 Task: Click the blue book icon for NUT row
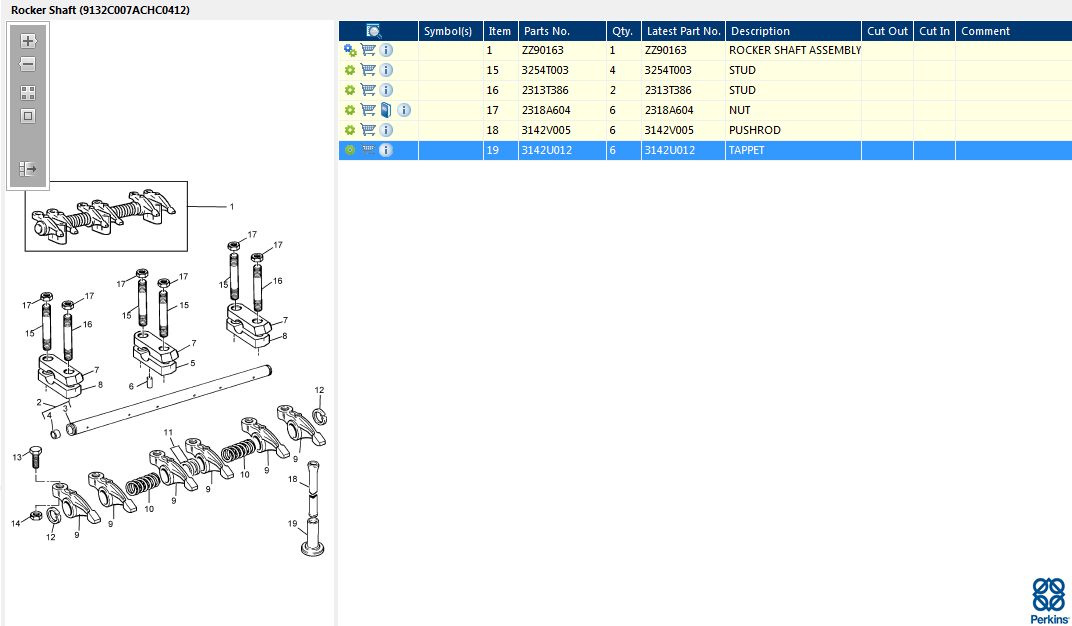(x=386, y=110)
